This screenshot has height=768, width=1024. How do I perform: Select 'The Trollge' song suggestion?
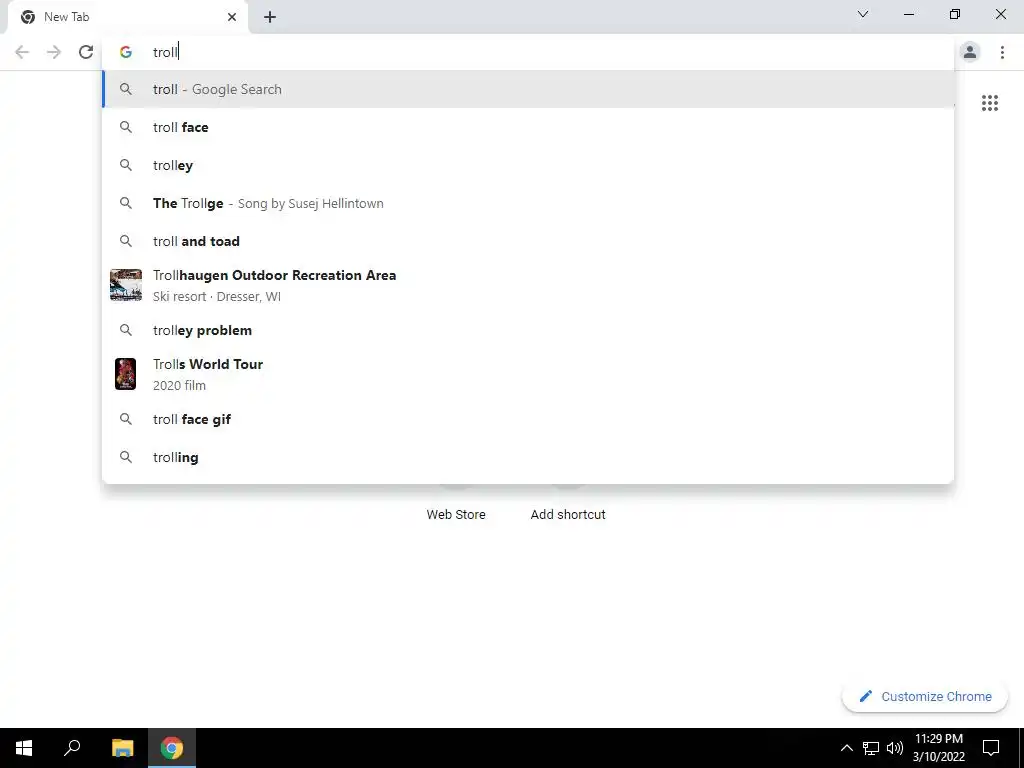click(x=528, y=203)
